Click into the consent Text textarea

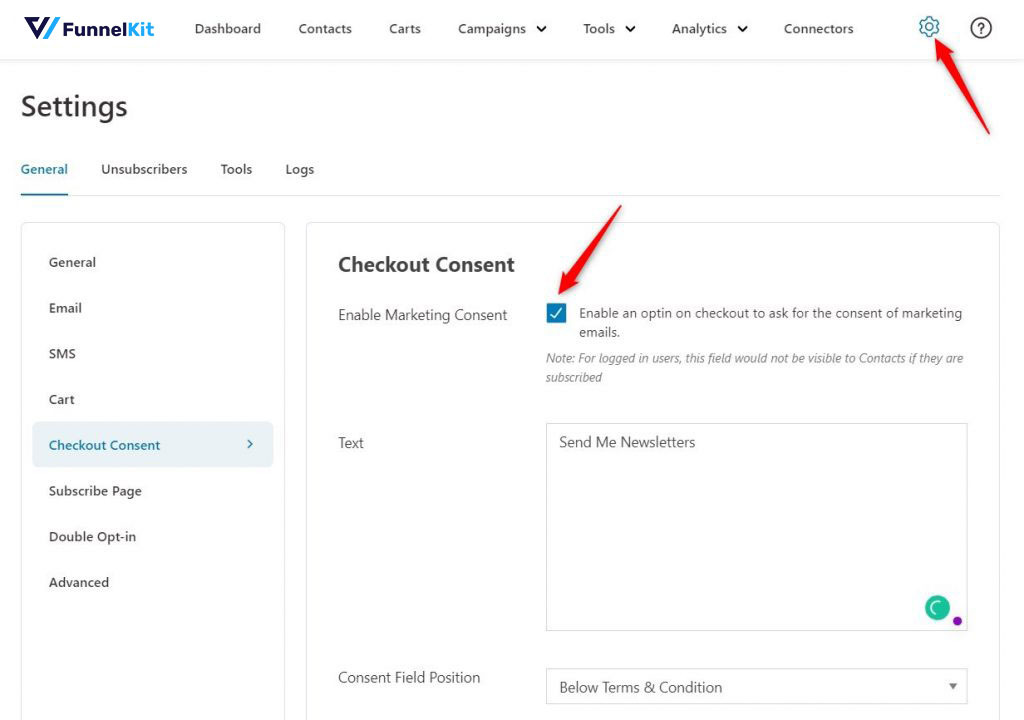(x=756, y=527)
